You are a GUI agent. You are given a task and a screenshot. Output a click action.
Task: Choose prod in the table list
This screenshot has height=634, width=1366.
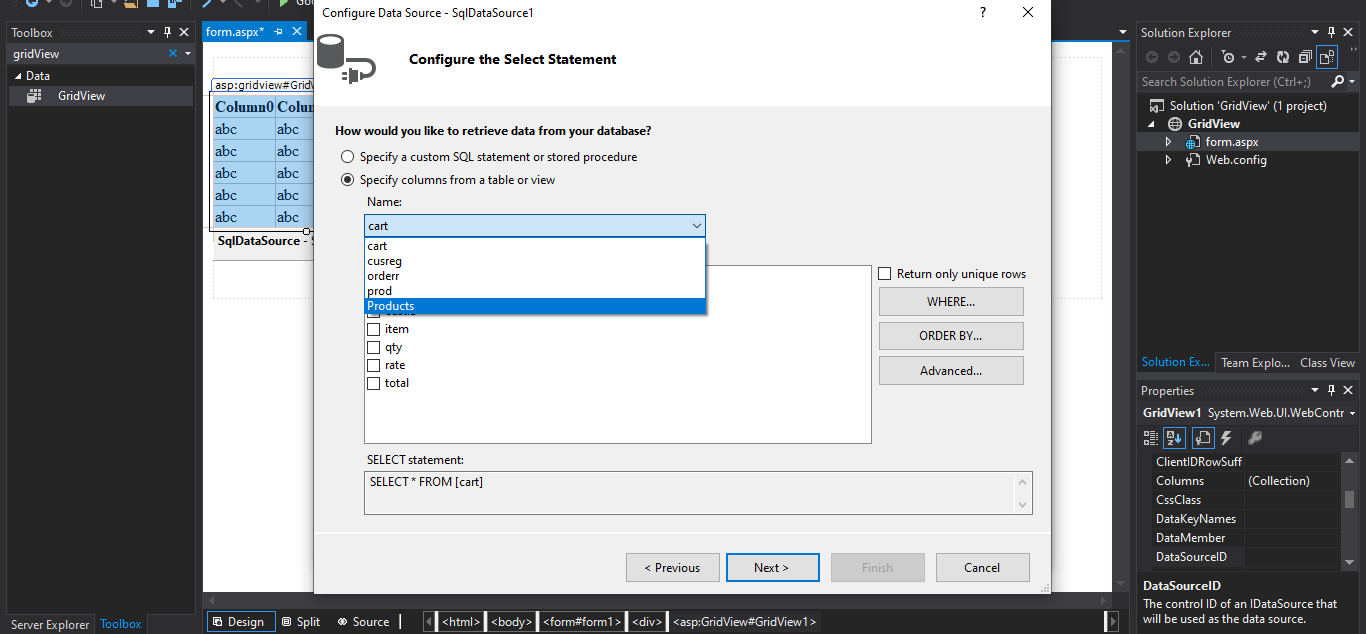point(535,291)
